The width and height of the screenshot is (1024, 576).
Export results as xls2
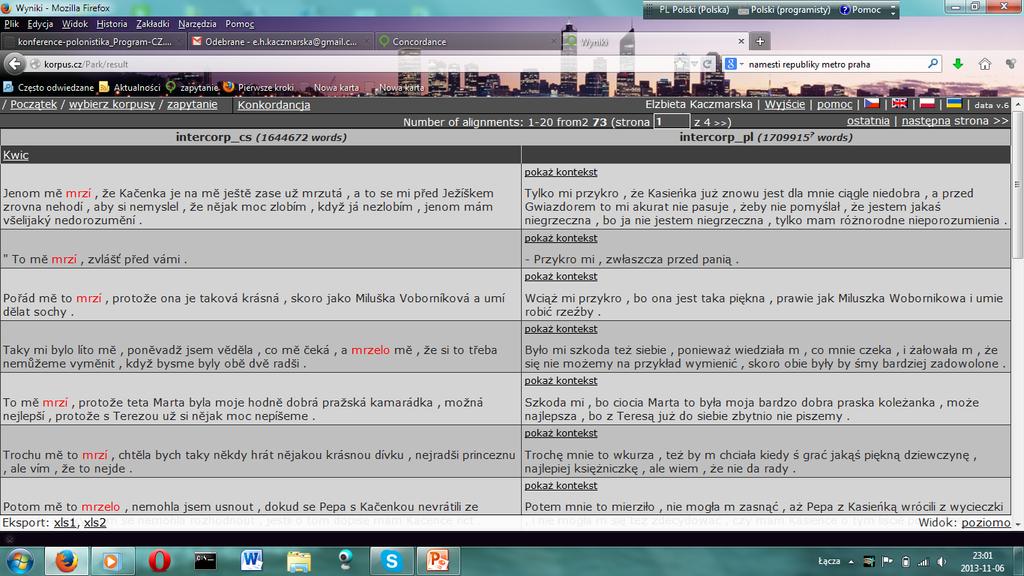[x=95, y=522]
